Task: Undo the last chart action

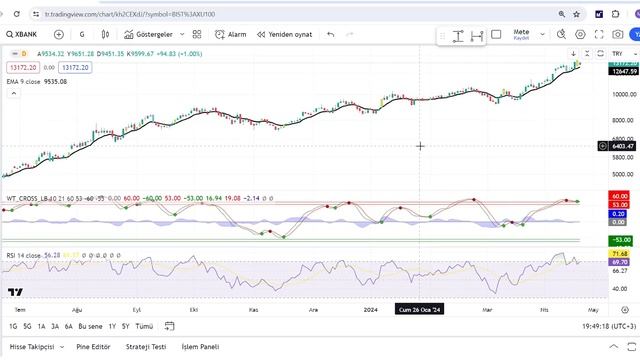Action: (331, 35)
